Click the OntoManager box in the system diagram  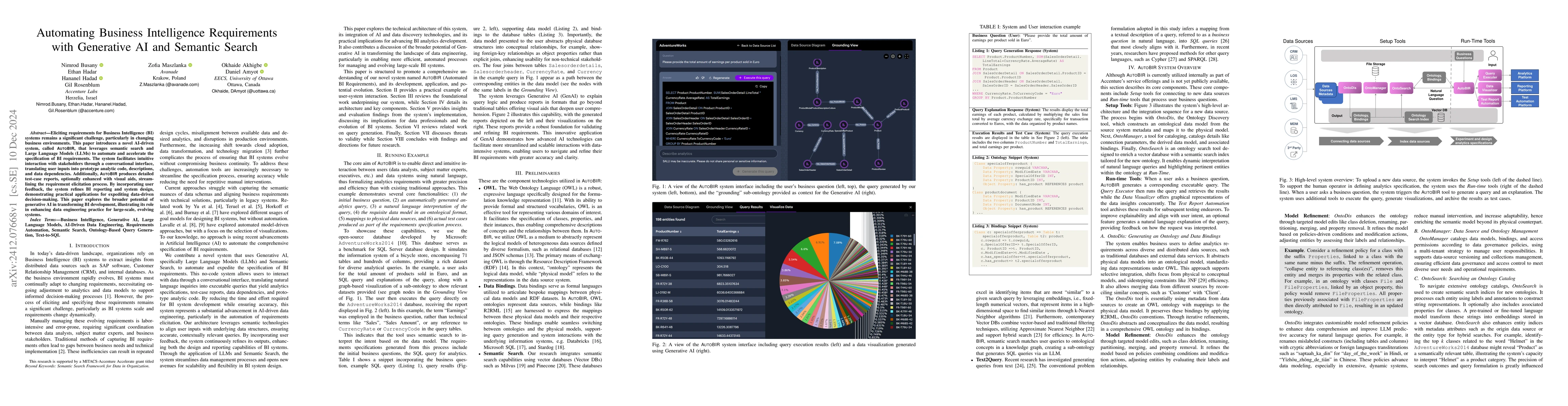point(1376,88)
